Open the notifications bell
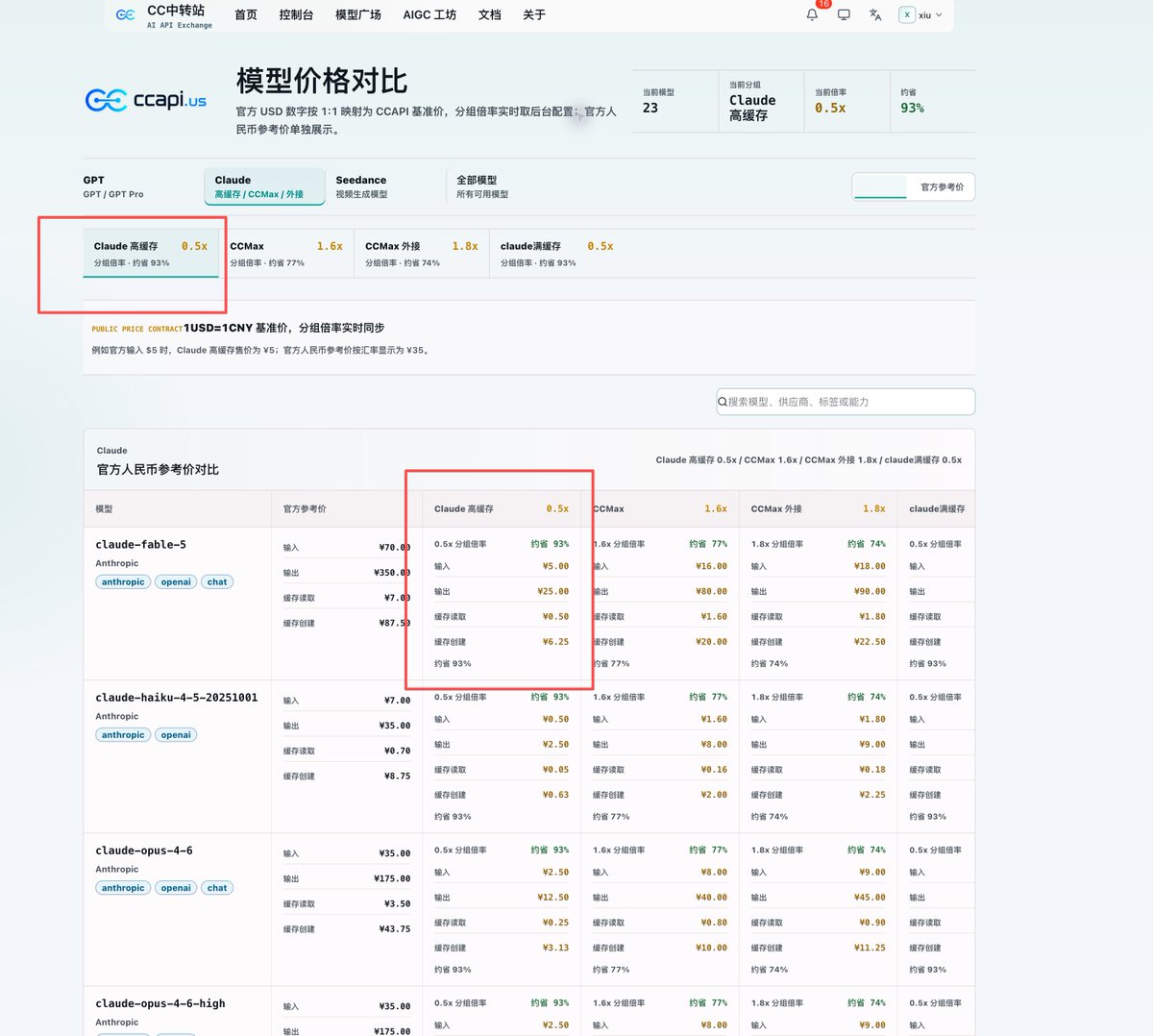Screen dimensions: 1153x1036 pos(812,14)
